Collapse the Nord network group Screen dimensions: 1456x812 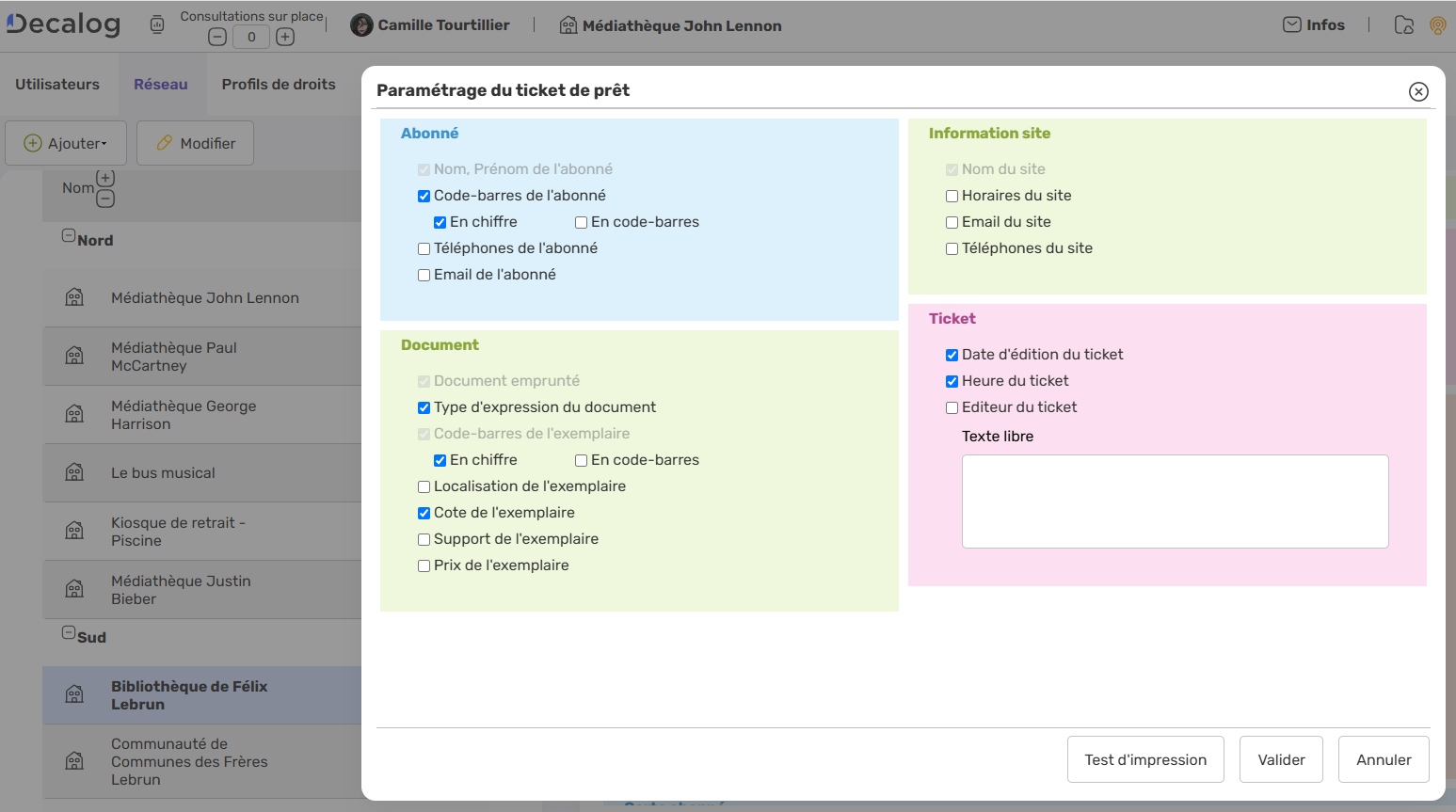(69, 236)
